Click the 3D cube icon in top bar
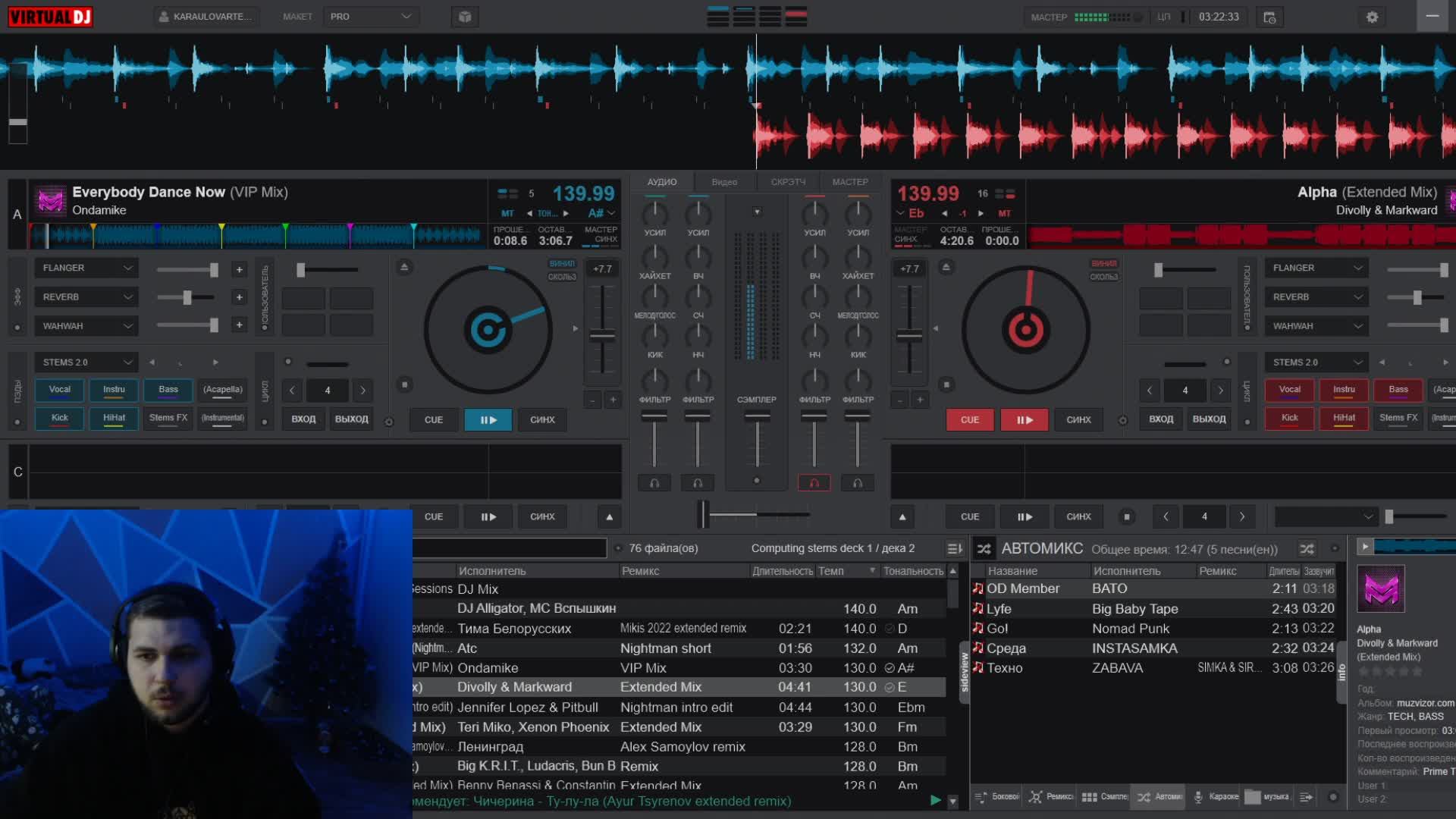 pyautogui.click(x=465, y=17)
